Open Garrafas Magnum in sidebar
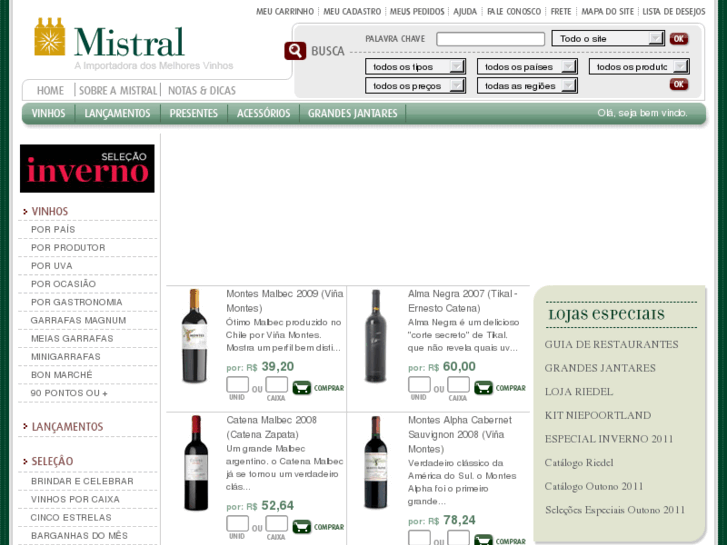The image size is (727, 545). pos(78,321)
